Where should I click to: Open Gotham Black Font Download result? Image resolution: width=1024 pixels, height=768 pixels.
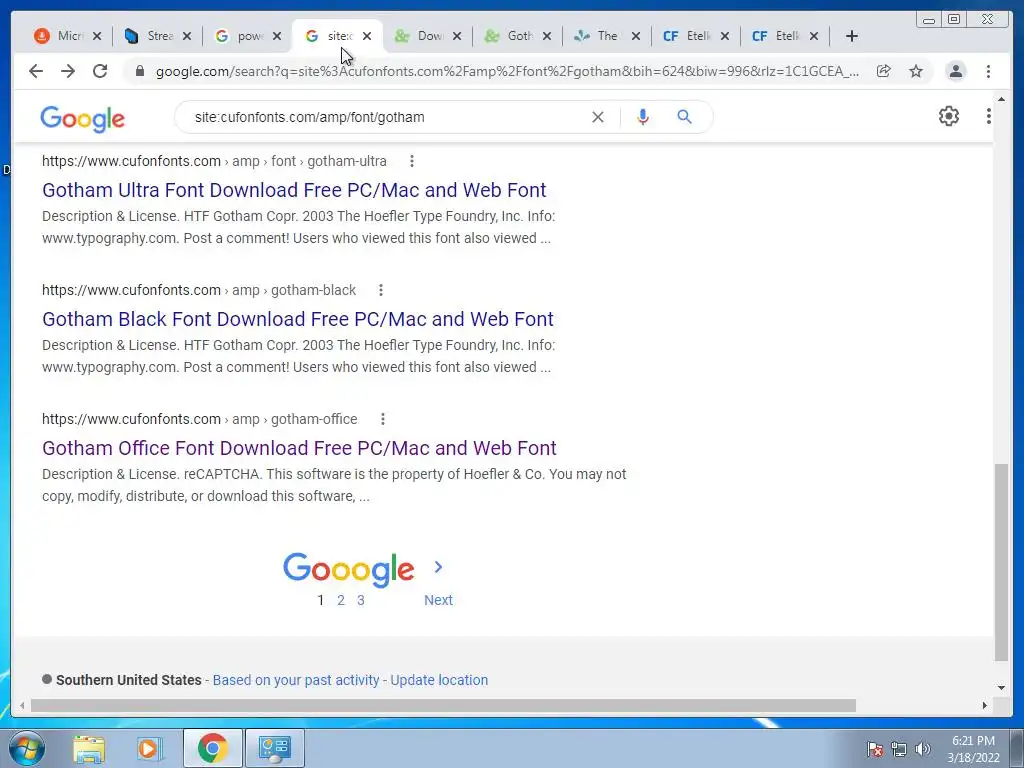tap(298, 319)
